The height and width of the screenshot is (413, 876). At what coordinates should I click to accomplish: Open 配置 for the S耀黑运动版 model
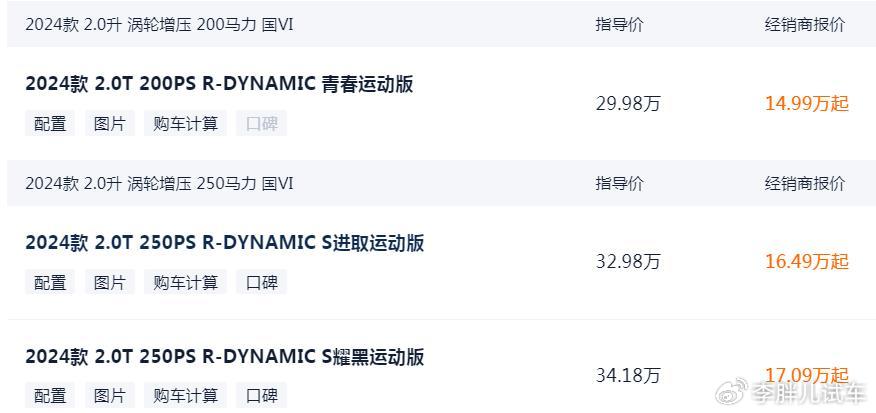[50, 396]
